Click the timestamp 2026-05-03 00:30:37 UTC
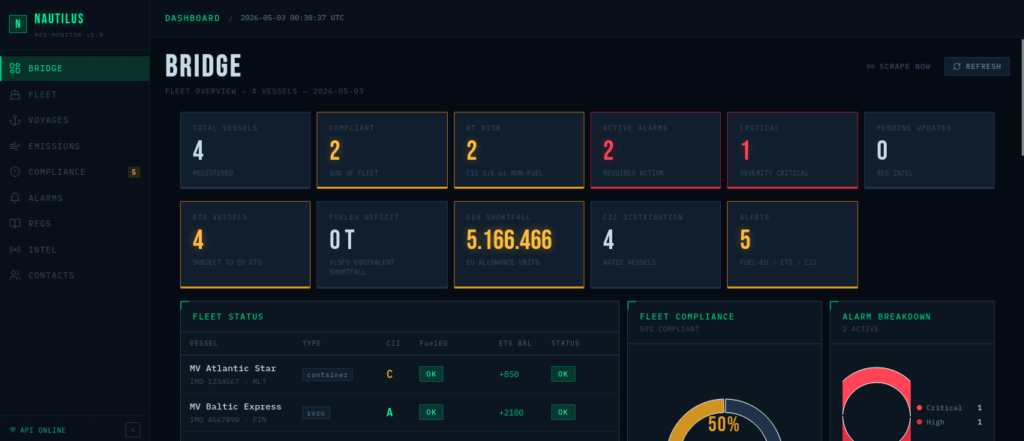 [x=292, y=18]
